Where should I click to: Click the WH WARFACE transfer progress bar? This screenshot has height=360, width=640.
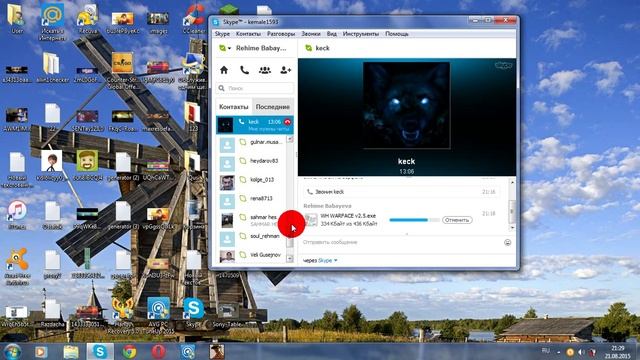point(414,220)
